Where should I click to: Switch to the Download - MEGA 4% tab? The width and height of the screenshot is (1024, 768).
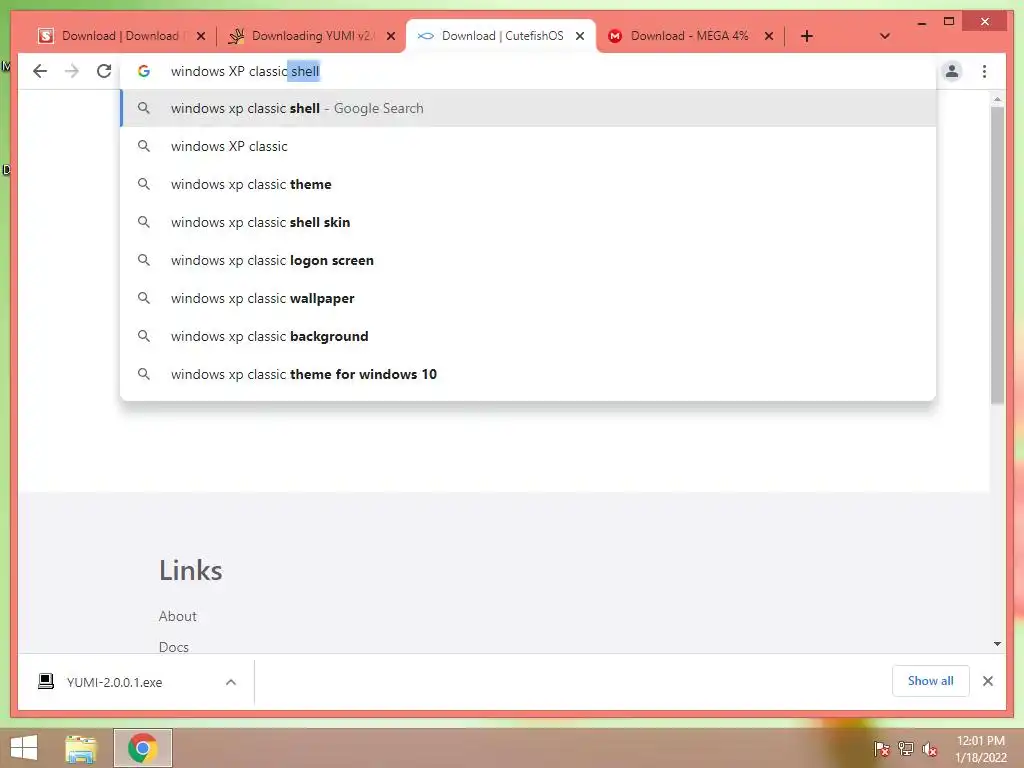pyautogui.click(x=689, y=36)
